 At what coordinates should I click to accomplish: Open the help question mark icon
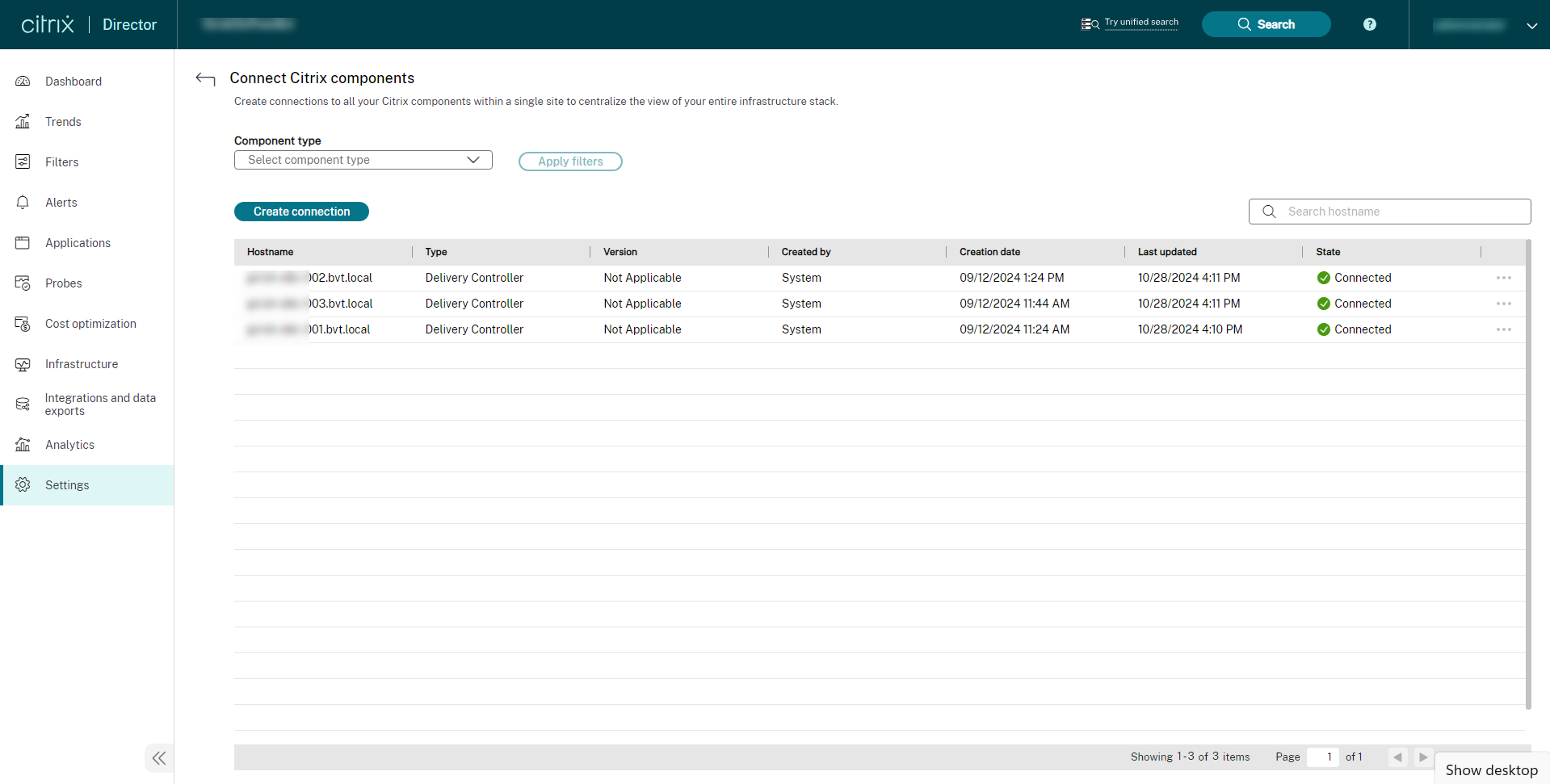pos(1369,24)
